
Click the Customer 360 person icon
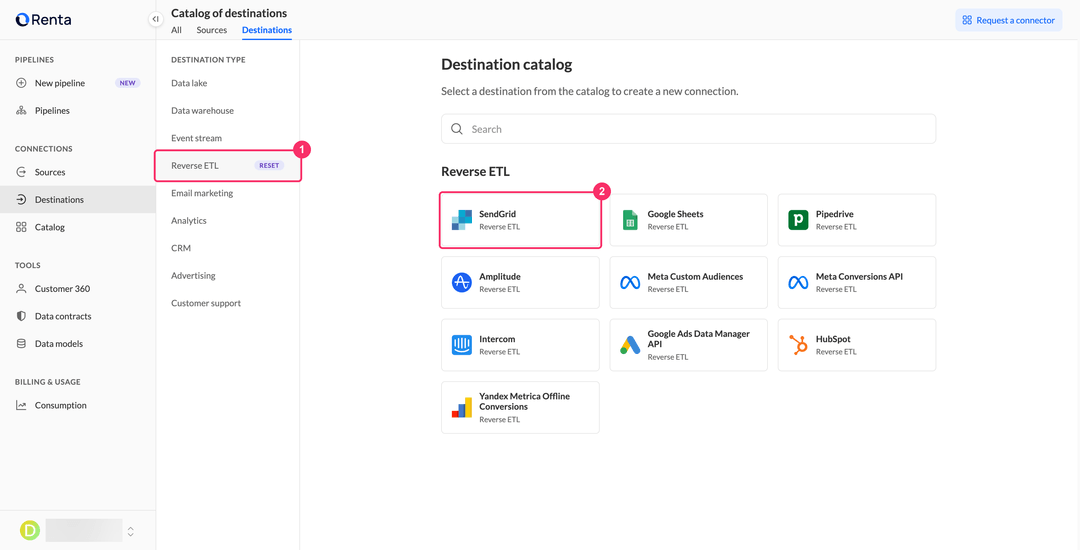click(x=21, y=289)
